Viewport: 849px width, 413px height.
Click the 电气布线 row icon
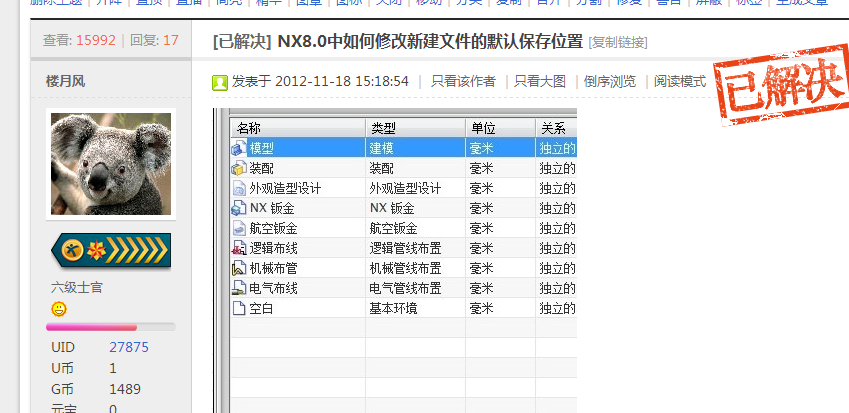tap(239, 288)
